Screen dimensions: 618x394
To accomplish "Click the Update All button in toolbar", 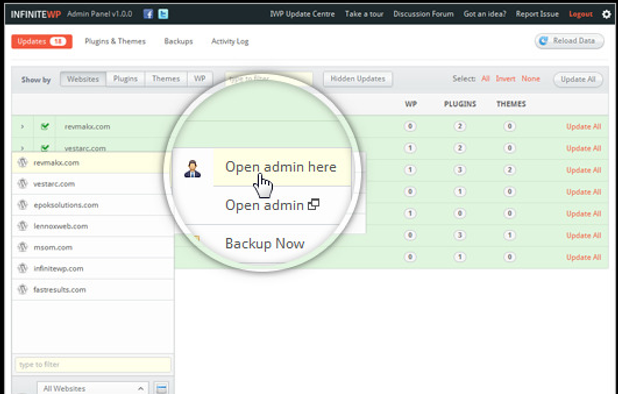I will pyautogui.click(x=578, y=79).
